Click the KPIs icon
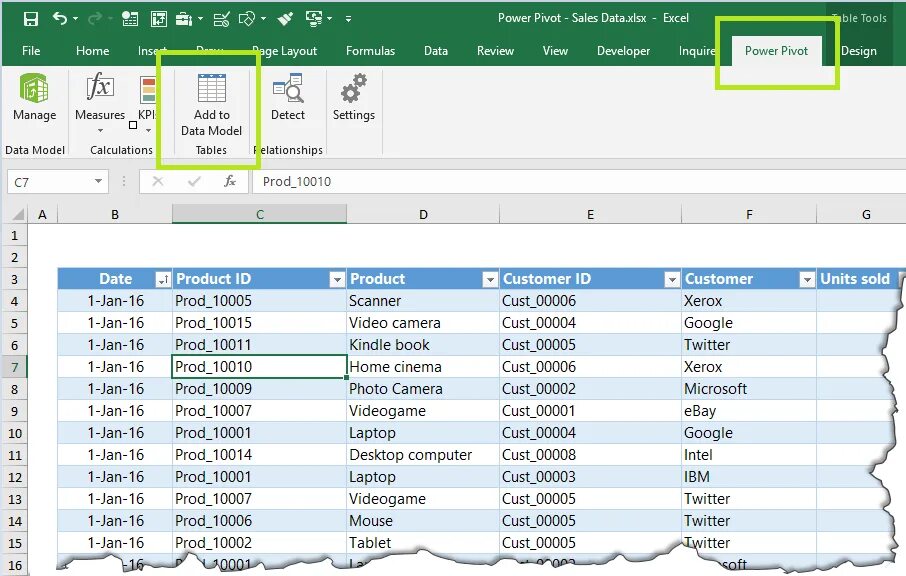Viewport: 906px width, 576px height. [x=148, y=91]
